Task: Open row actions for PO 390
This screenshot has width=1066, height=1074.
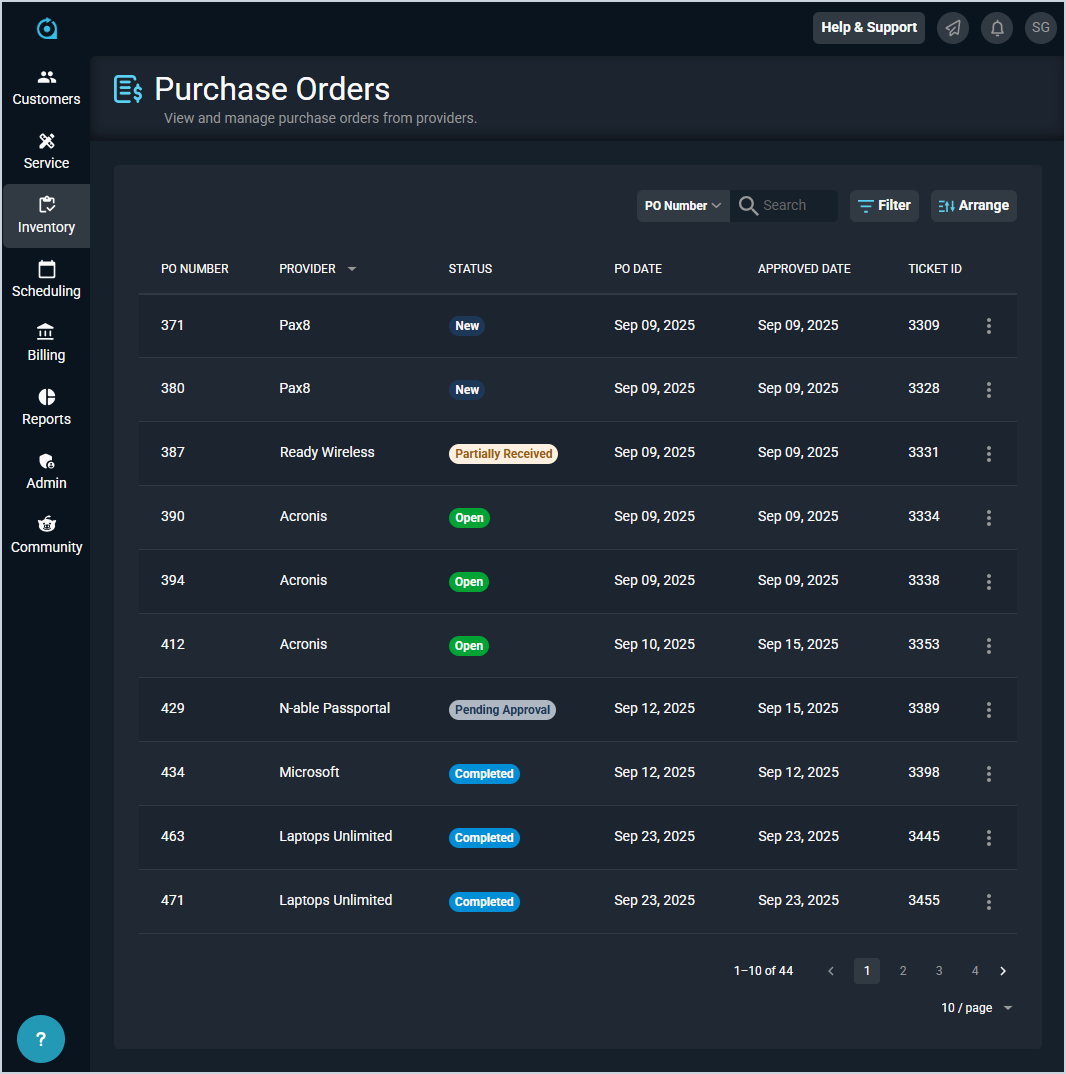Action: click(989, 518)
